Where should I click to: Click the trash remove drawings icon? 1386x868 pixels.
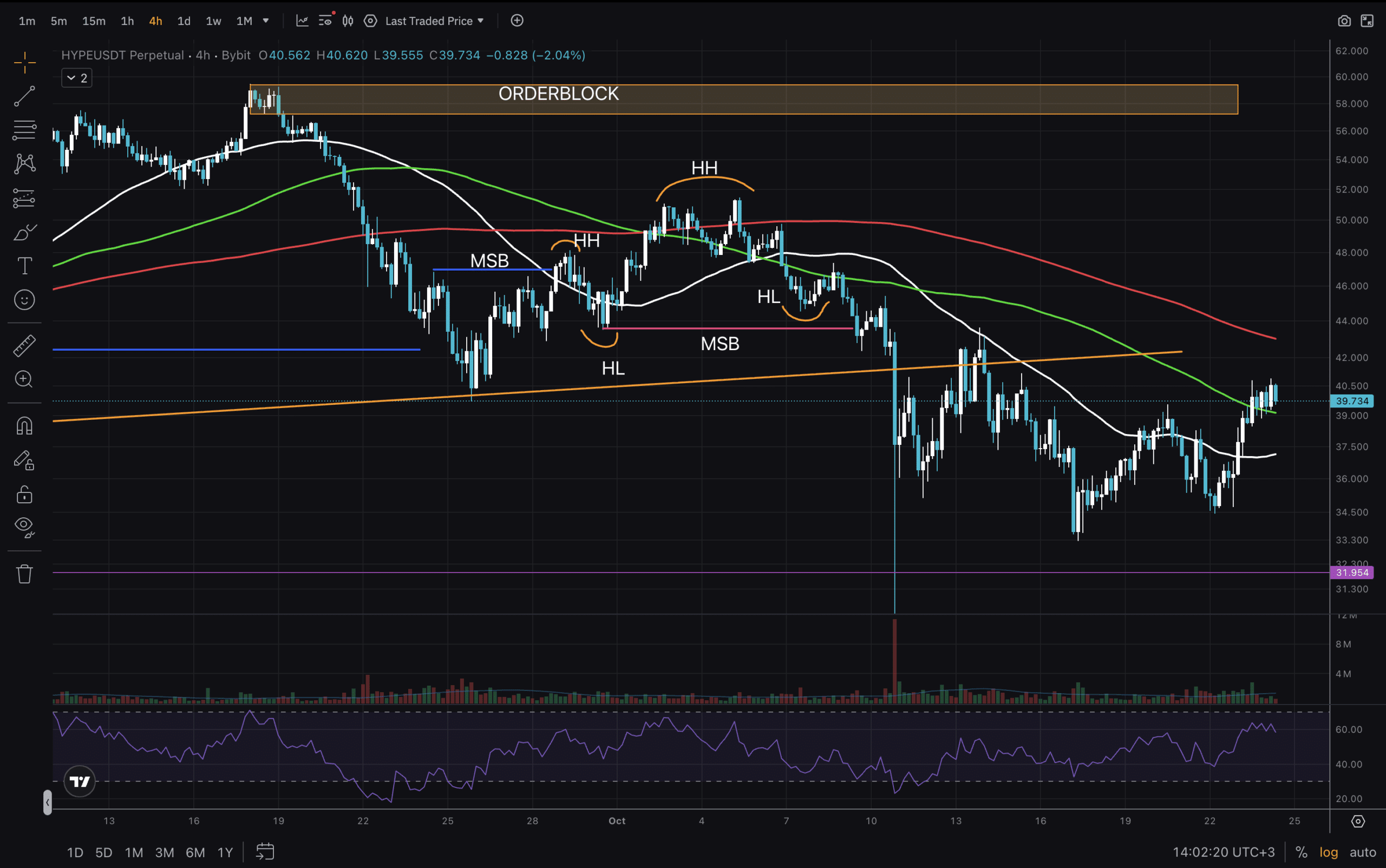click(24, 574)
